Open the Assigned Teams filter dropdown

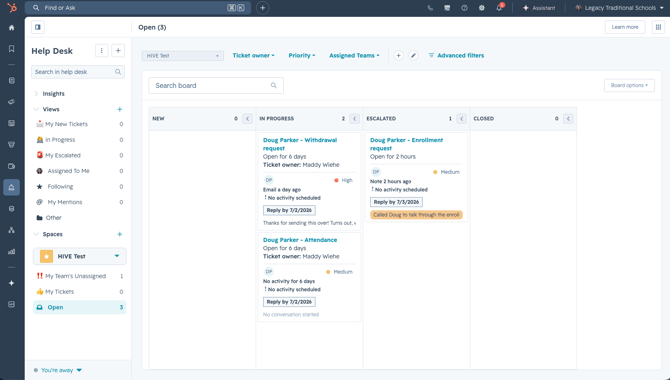click(354, 56)
